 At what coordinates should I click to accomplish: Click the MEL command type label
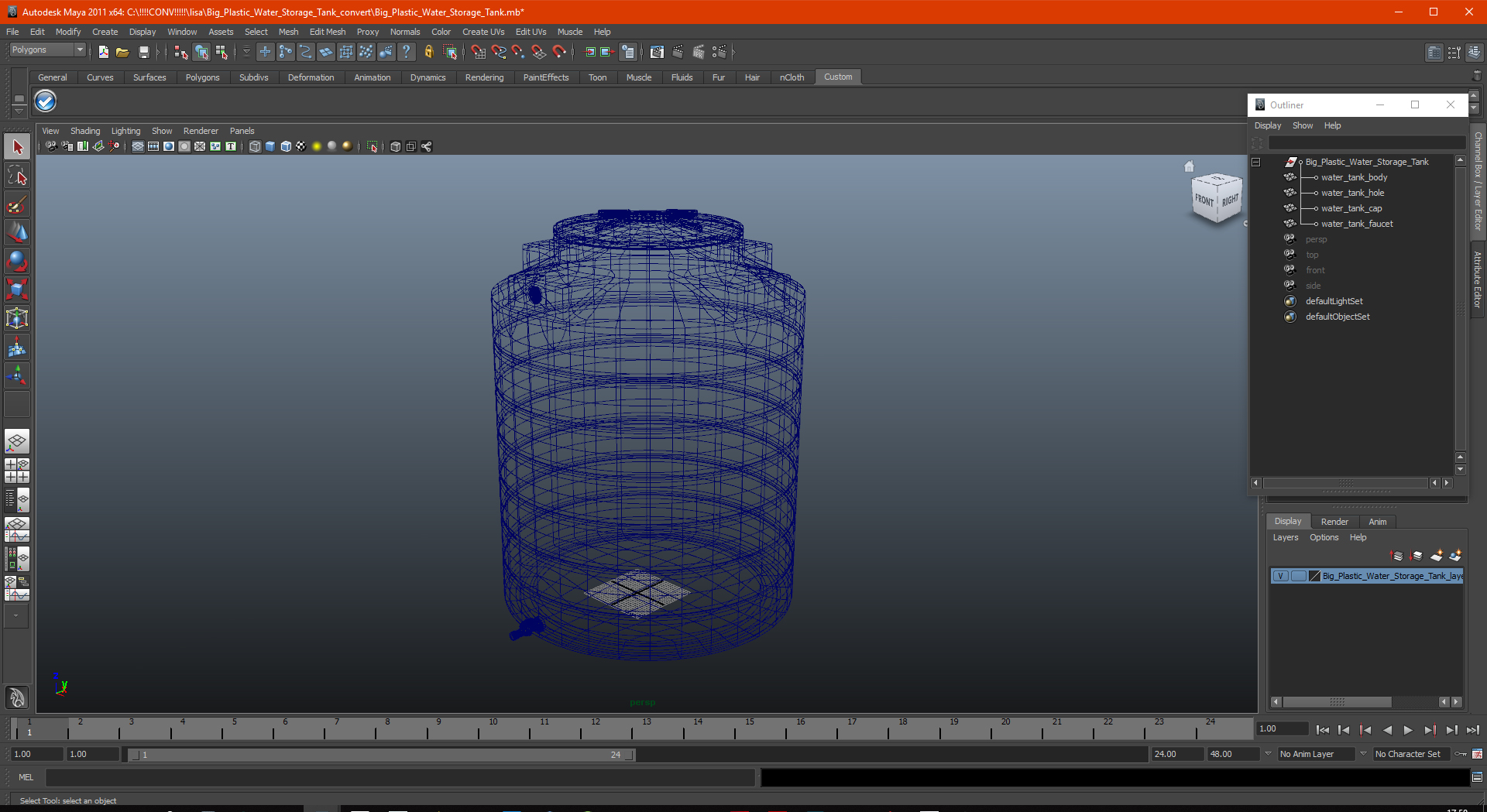26,777
